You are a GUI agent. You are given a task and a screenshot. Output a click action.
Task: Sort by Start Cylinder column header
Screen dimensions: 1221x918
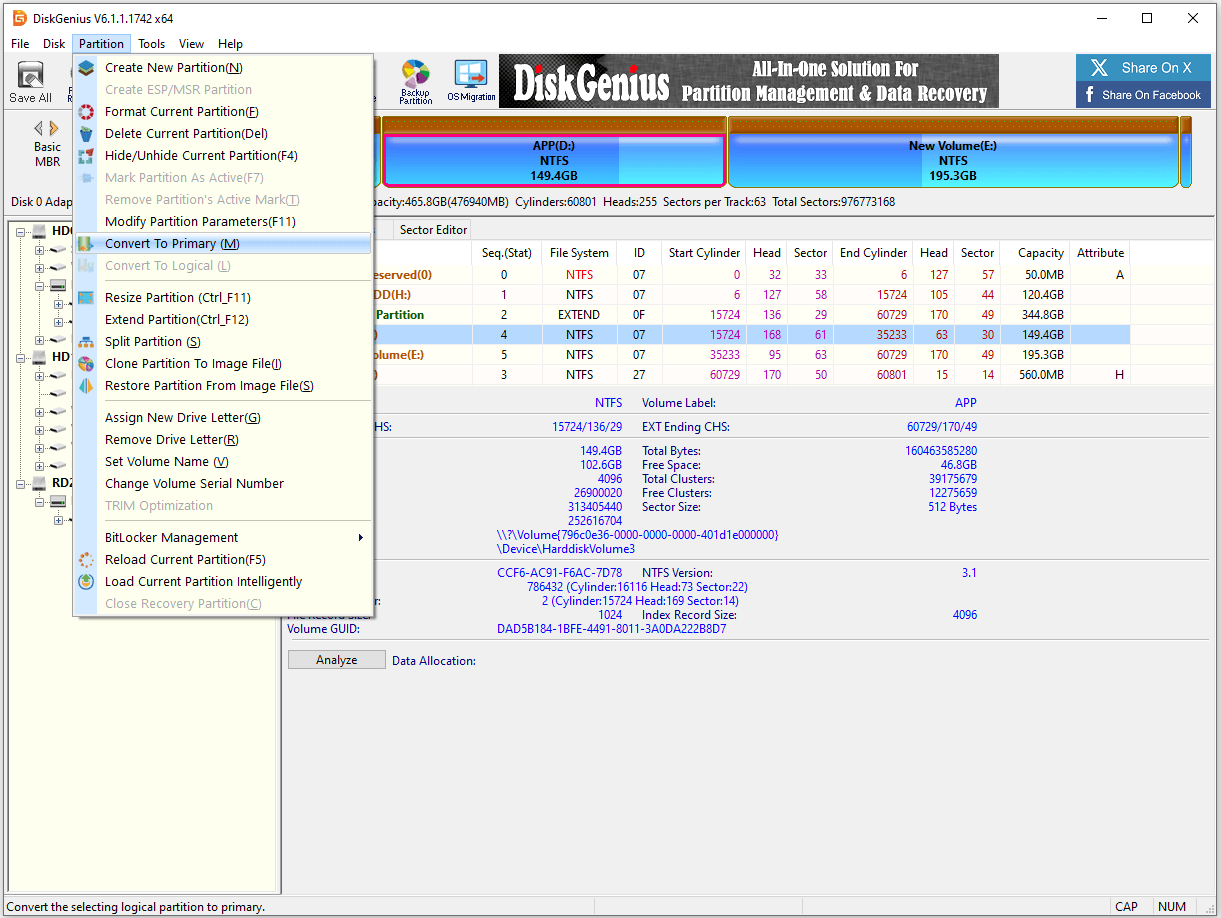705,253
